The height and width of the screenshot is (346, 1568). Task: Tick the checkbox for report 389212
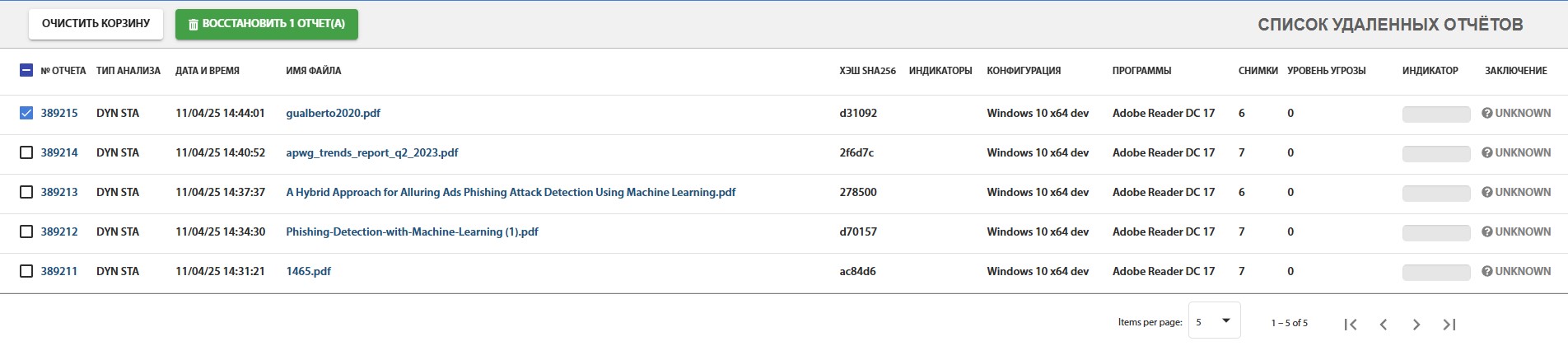(26, 231)
